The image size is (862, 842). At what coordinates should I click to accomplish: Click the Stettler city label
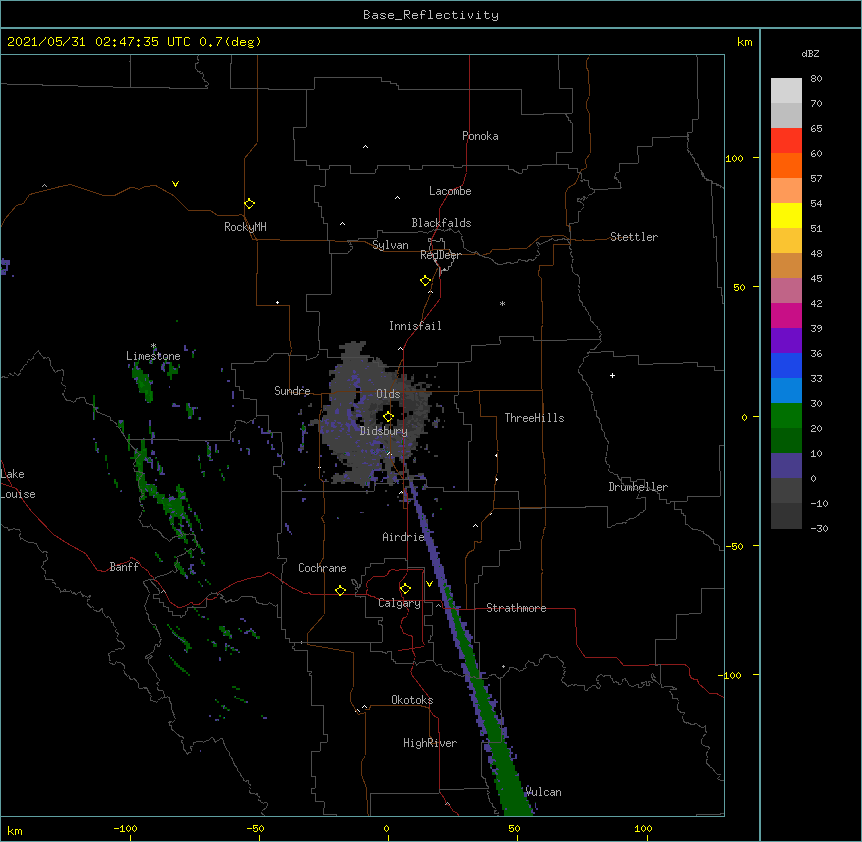click(634, 237)
